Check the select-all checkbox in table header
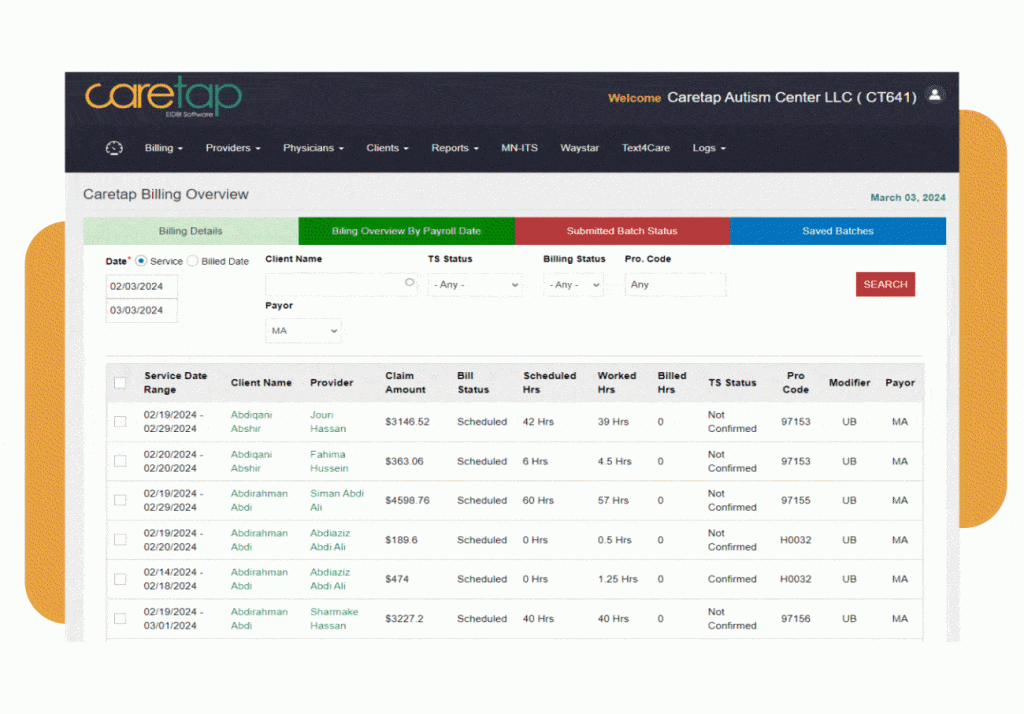This screenshot has height=714, width=1024. coord(120,383)
